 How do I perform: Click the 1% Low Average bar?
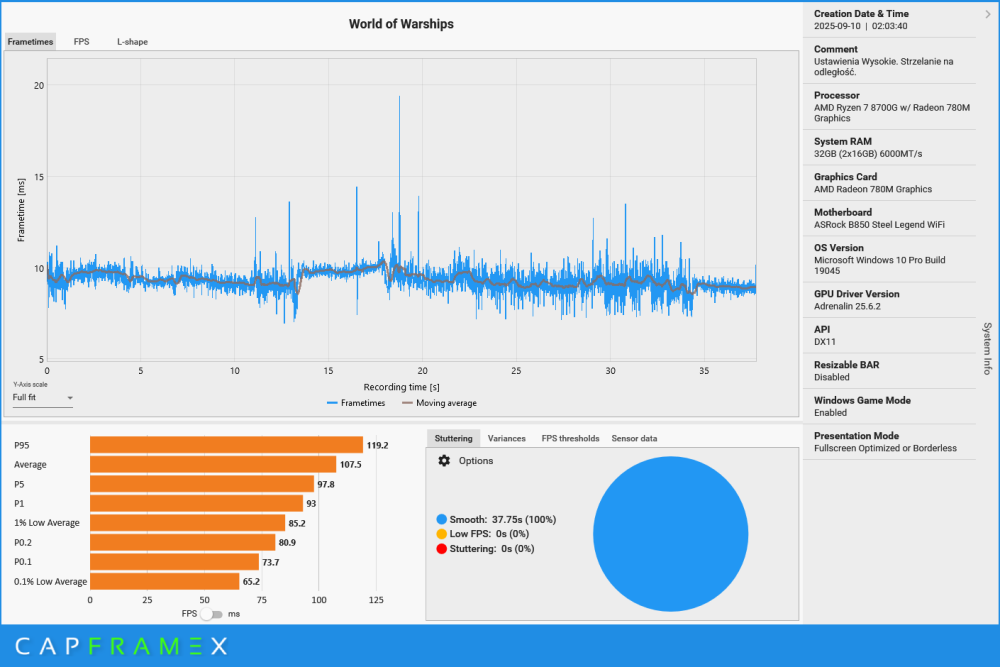188,523
